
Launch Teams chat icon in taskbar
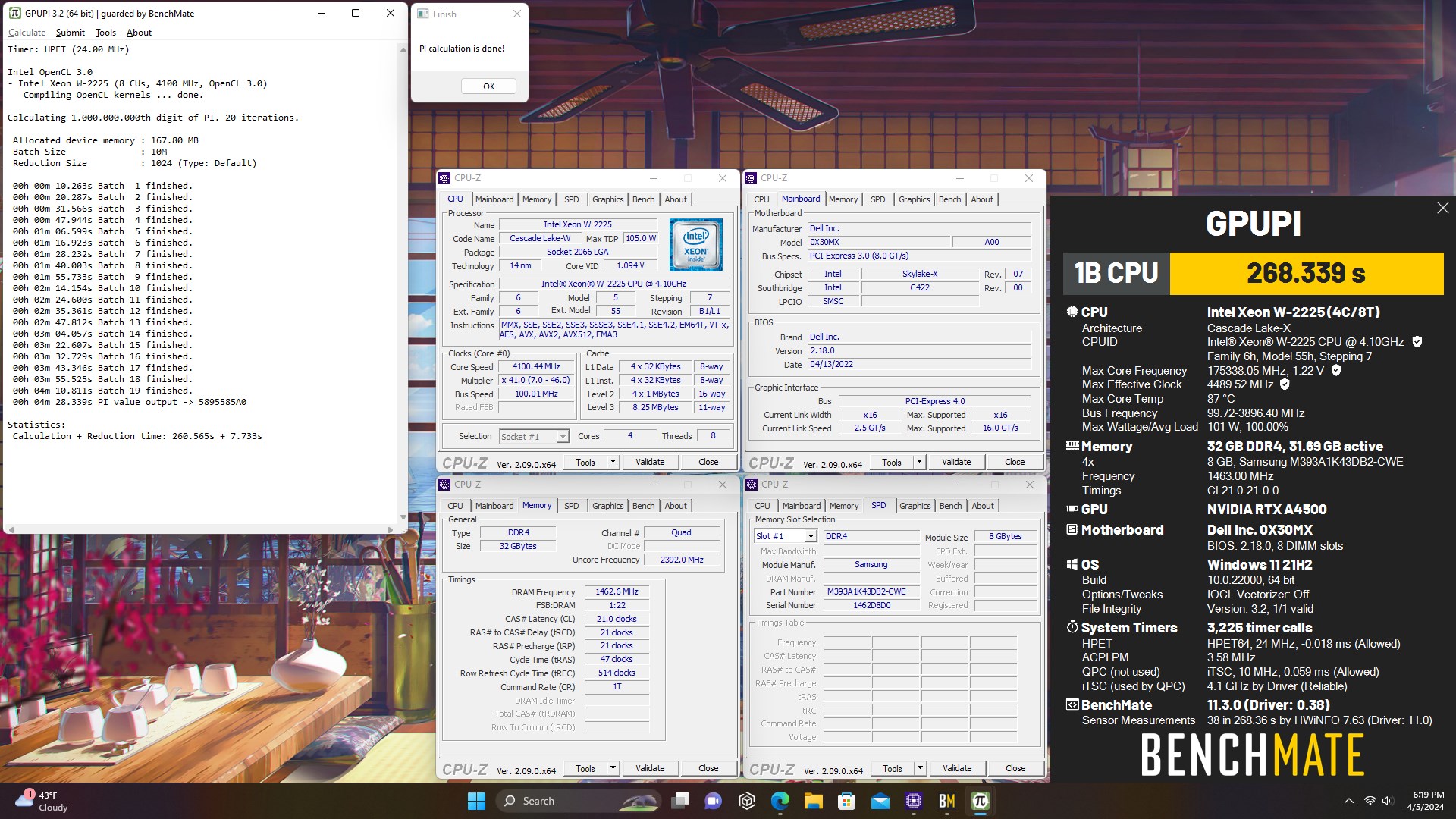click(713, 801)
